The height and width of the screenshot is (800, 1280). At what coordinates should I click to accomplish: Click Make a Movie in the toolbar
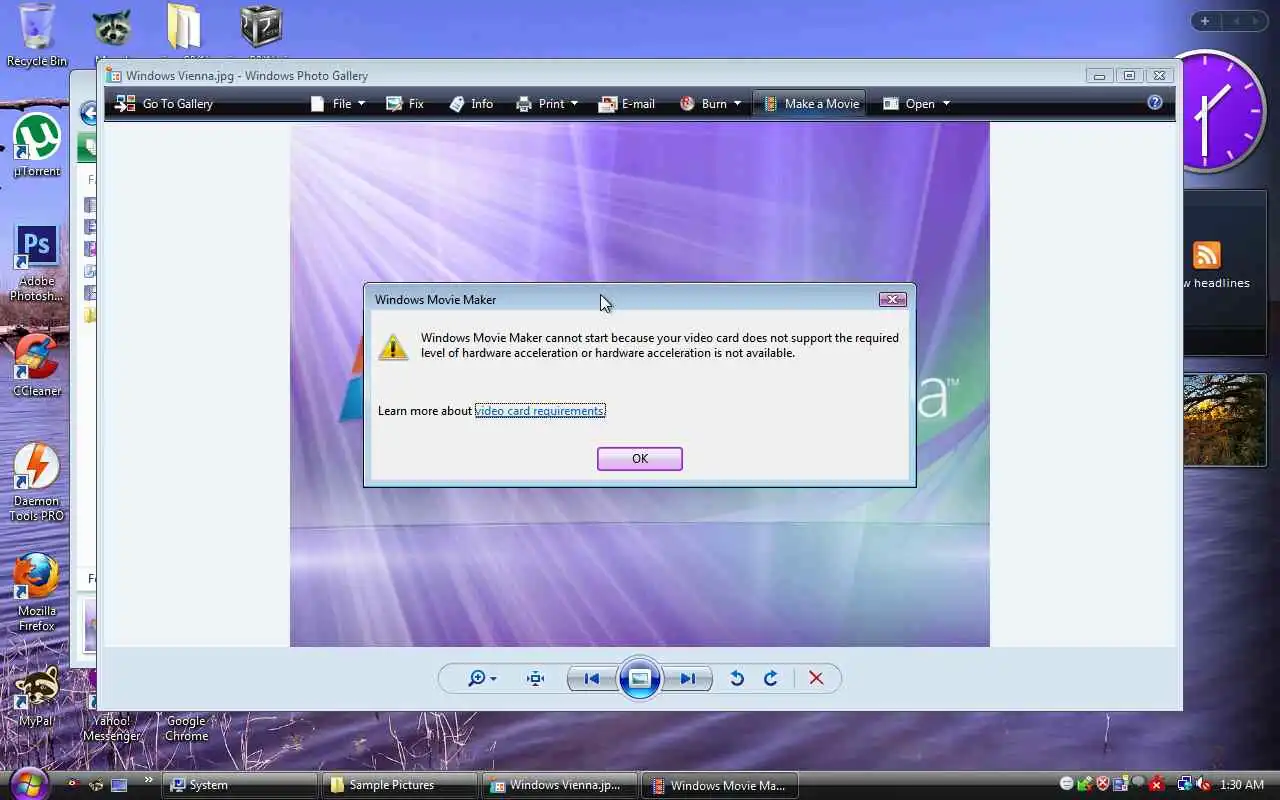[811, 103]
